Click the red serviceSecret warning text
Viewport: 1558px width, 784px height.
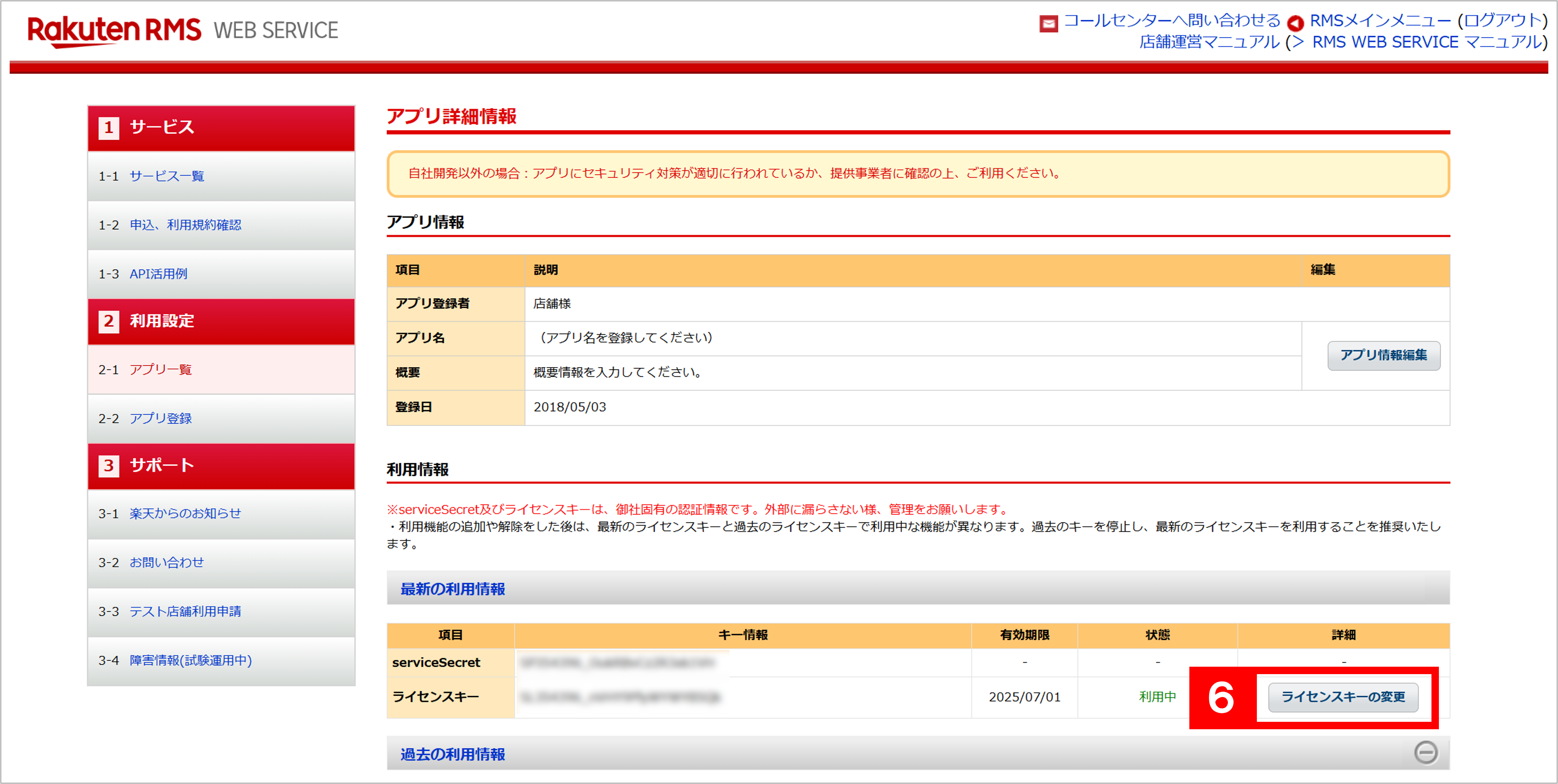coord(697,509)
